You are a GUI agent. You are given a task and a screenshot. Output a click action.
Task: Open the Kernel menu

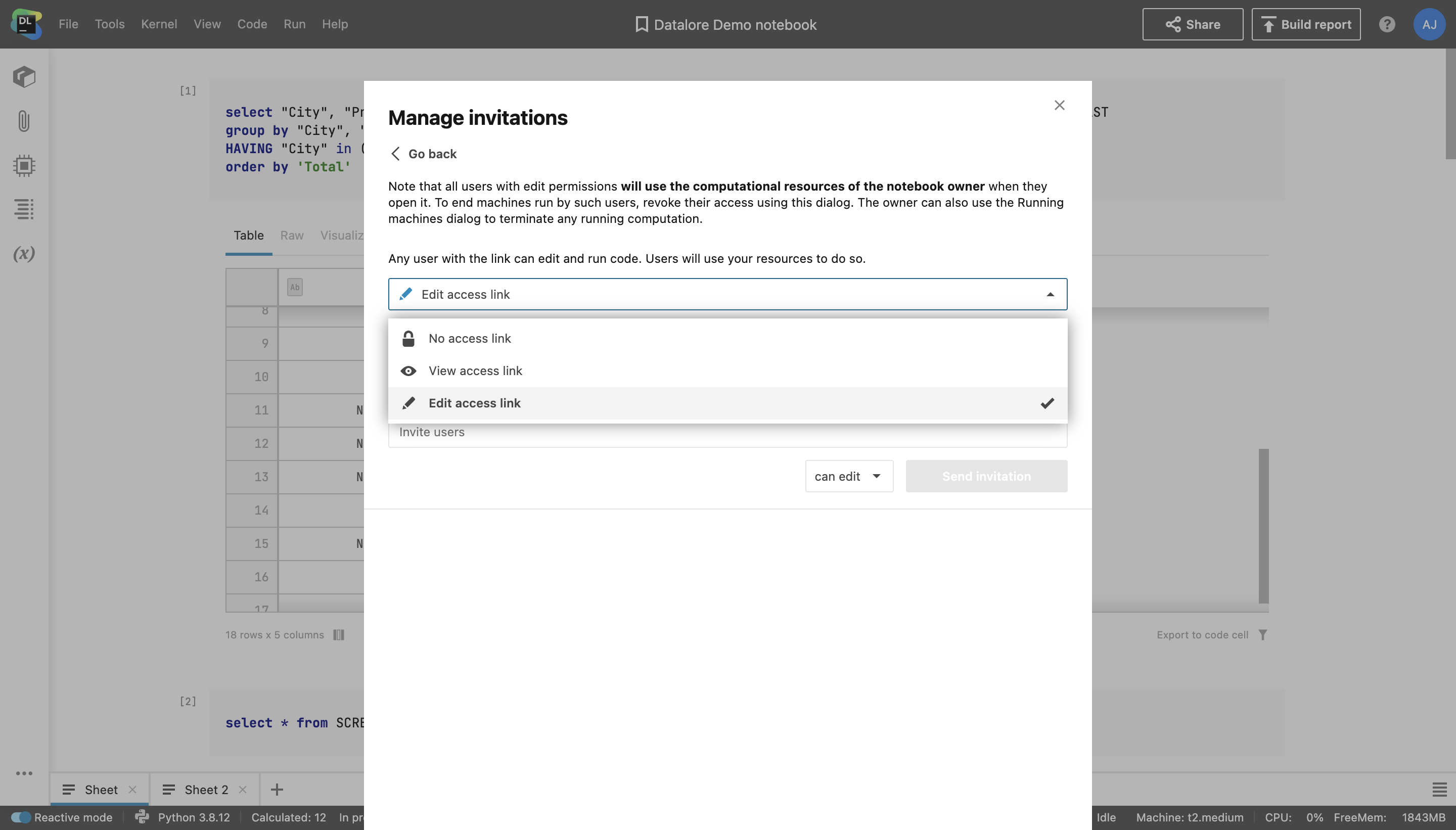(x=158, y=24)
